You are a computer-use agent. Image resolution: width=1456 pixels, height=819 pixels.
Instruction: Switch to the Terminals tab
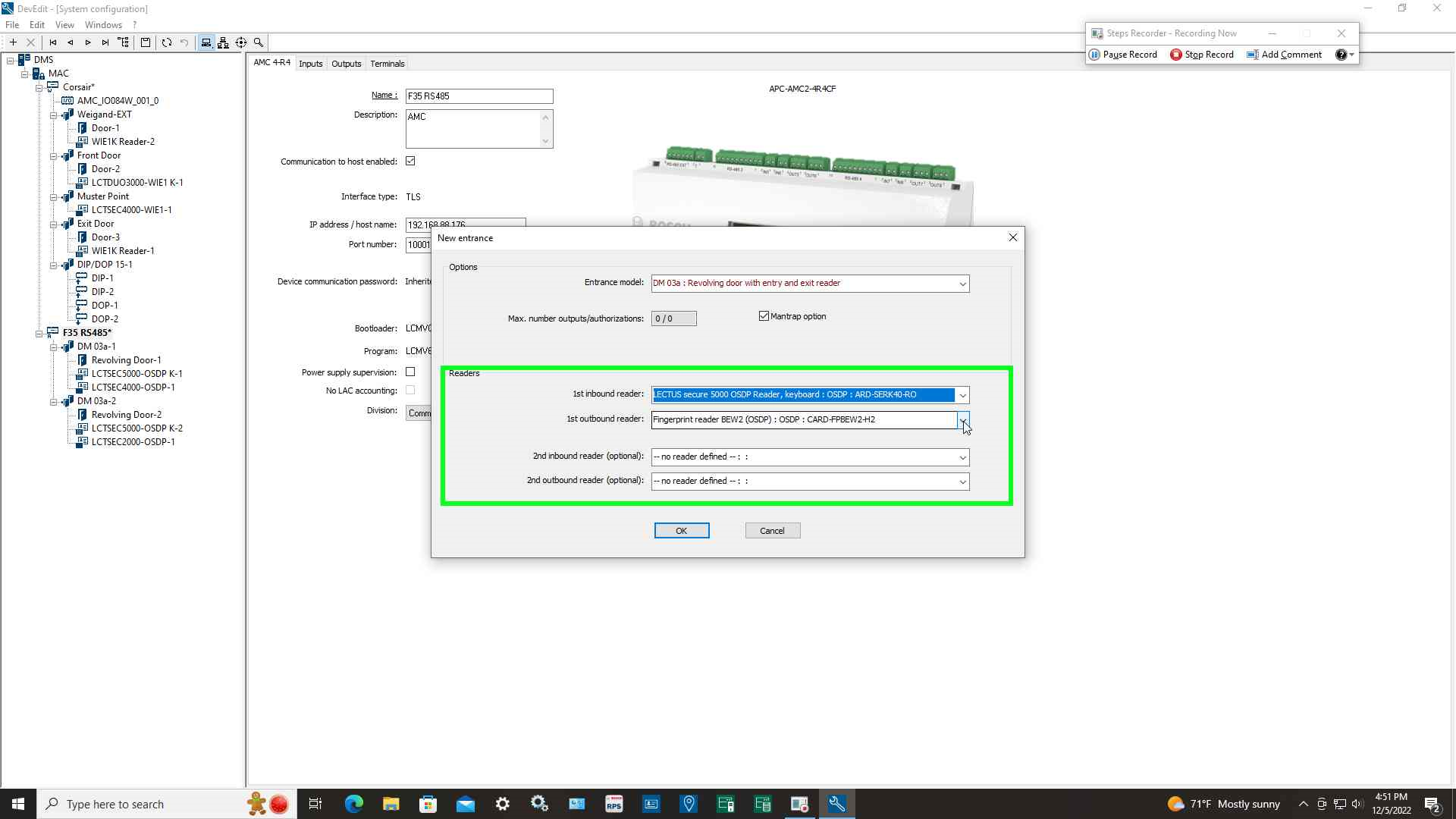click(387, 64)
